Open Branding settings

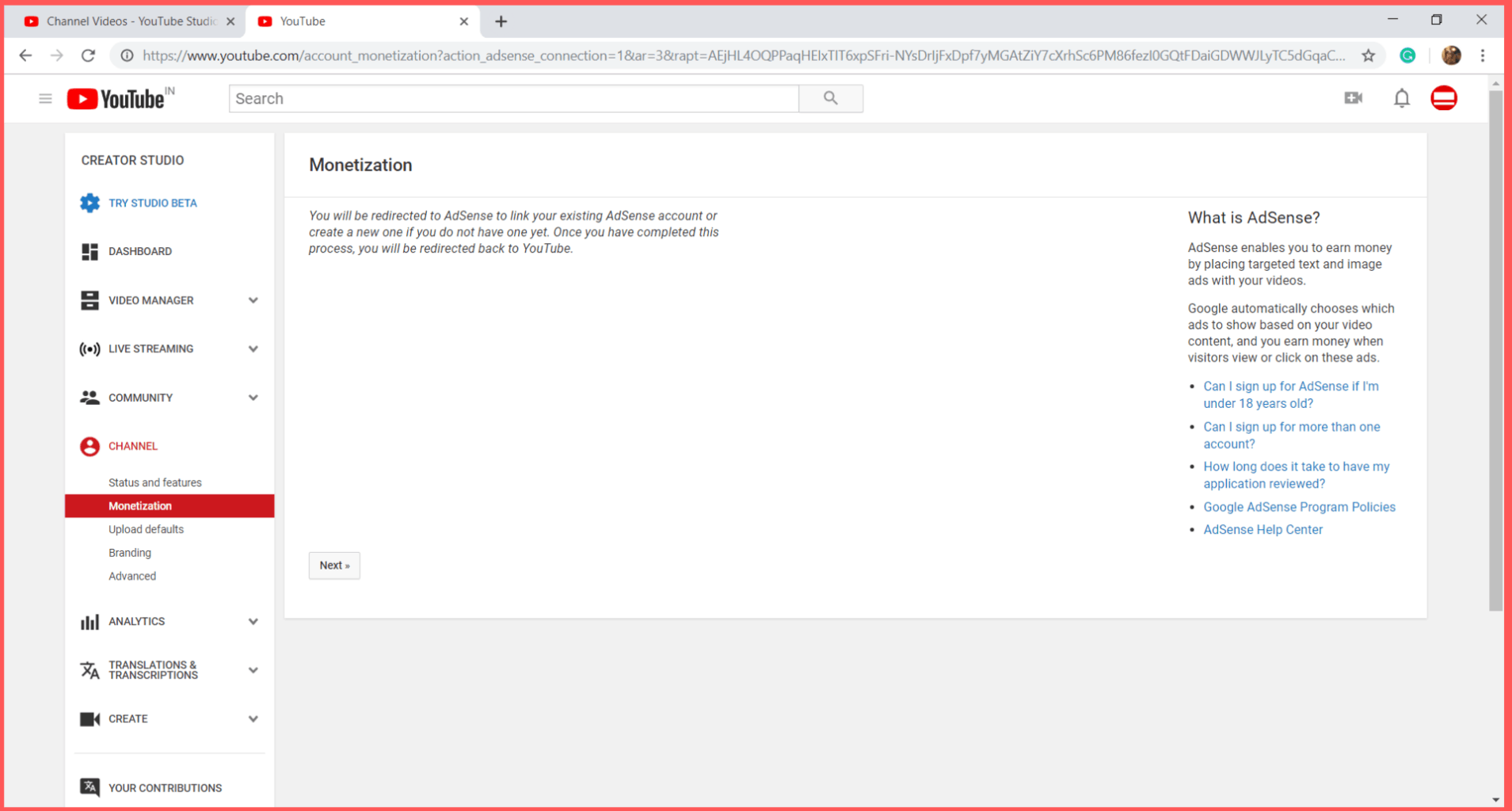tap(130, 553)
